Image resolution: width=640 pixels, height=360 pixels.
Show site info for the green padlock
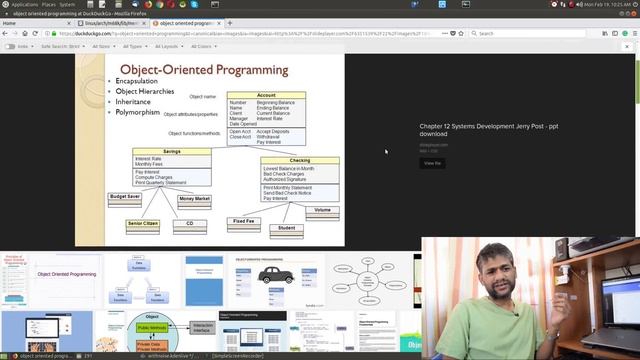click(x=54, y=33)
